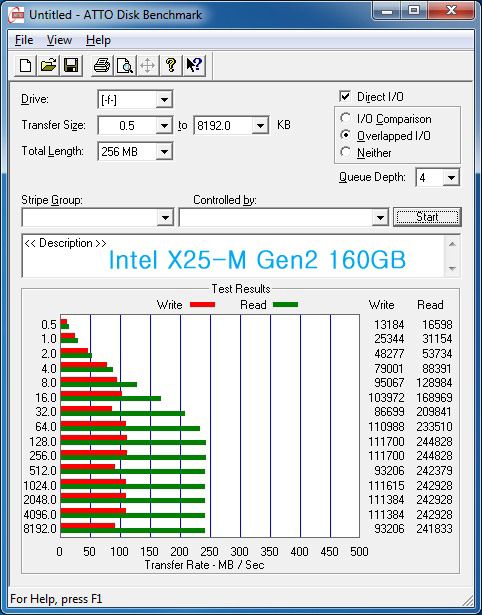Select Overlapped I/O radio button
This screenshot has width=482, height=615.
[346, 135]
